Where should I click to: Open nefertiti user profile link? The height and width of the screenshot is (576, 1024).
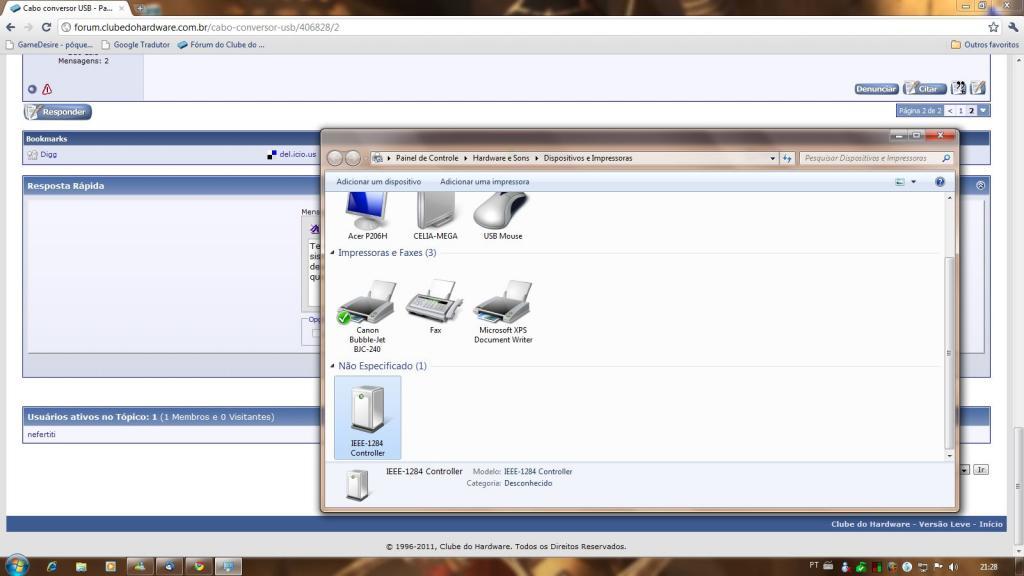pyautogui.click(x=41, y=434)
